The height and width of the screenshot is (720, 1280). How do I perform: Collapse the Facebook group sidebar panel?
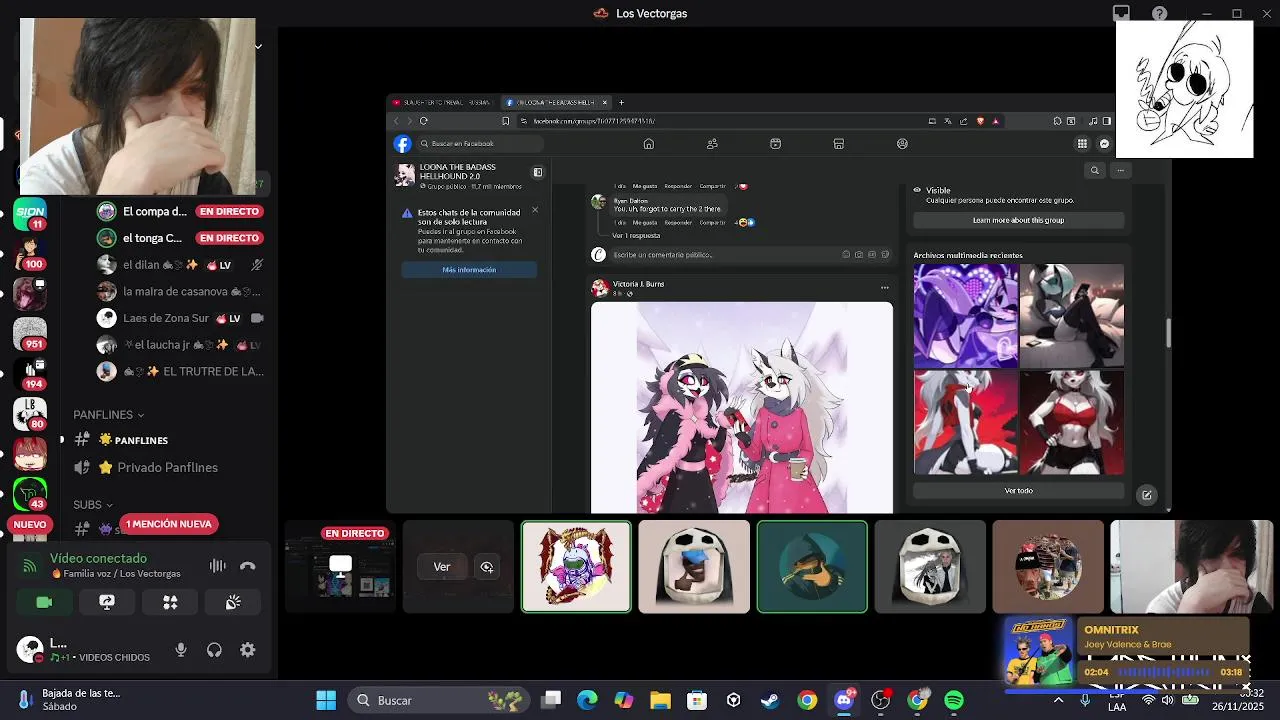tap(537, 172)
